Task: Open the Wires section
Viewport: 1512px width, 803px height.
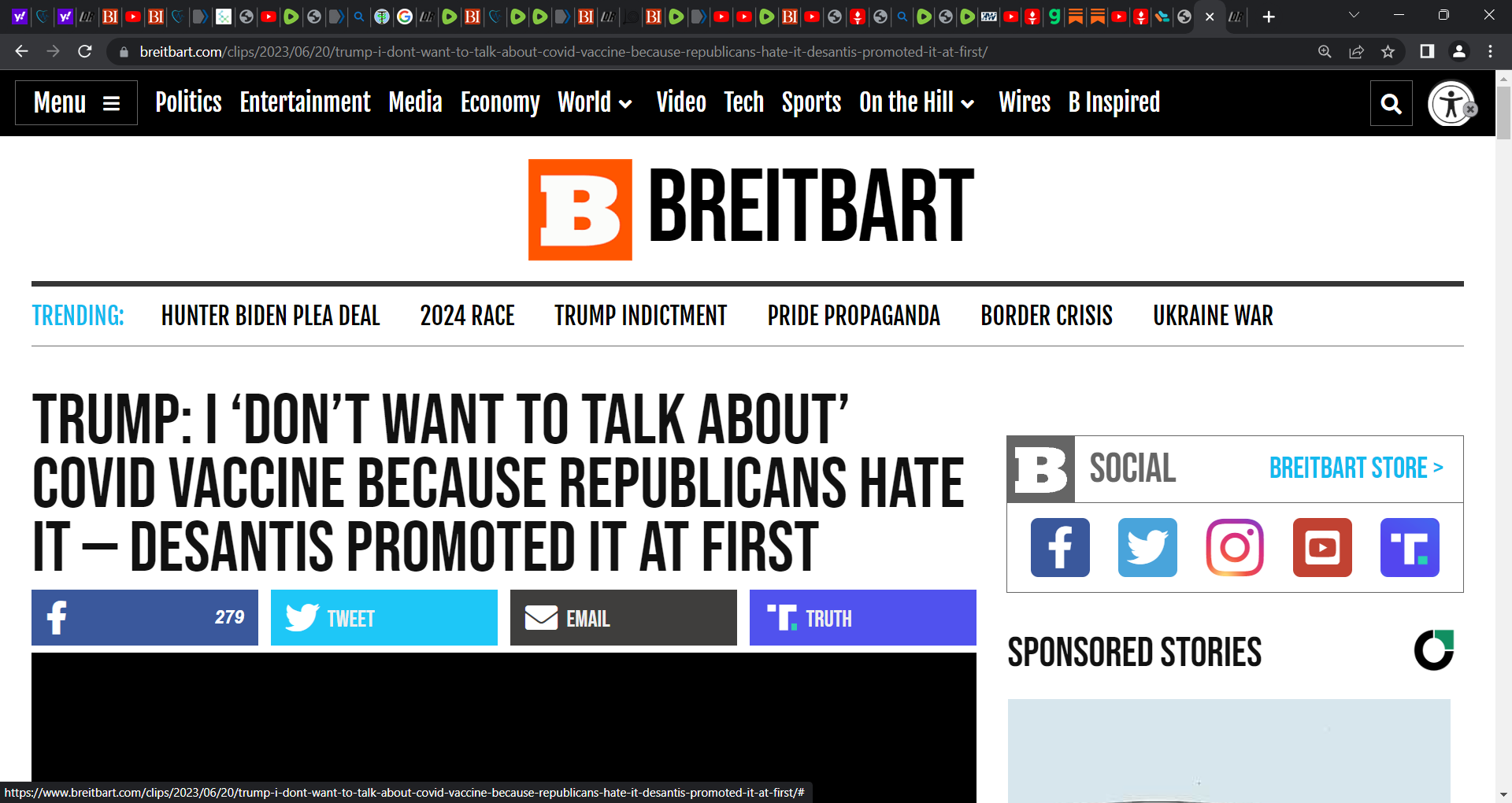Action: 1025,102
